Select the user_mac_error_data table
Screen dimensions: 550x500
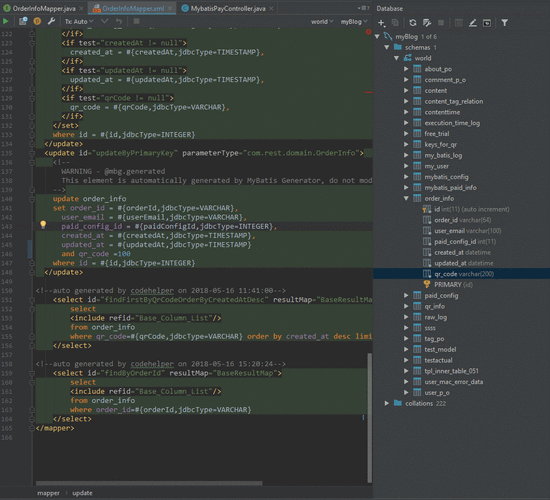click(x=453, y=382)
